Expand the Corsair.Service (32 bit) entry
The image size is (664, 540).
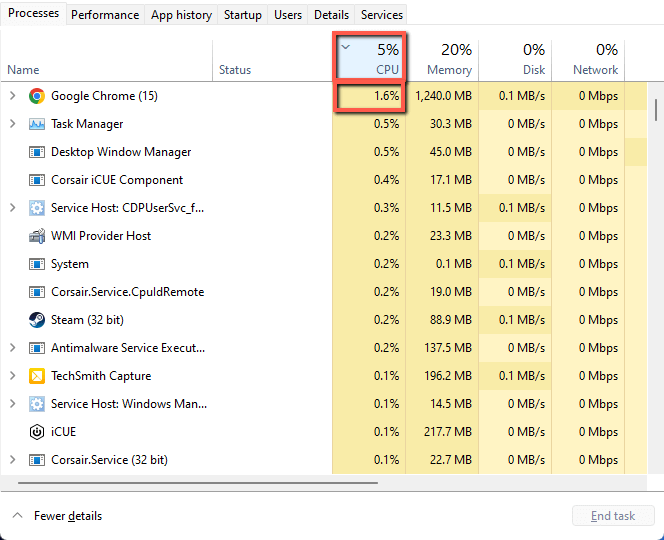[13, 460]
